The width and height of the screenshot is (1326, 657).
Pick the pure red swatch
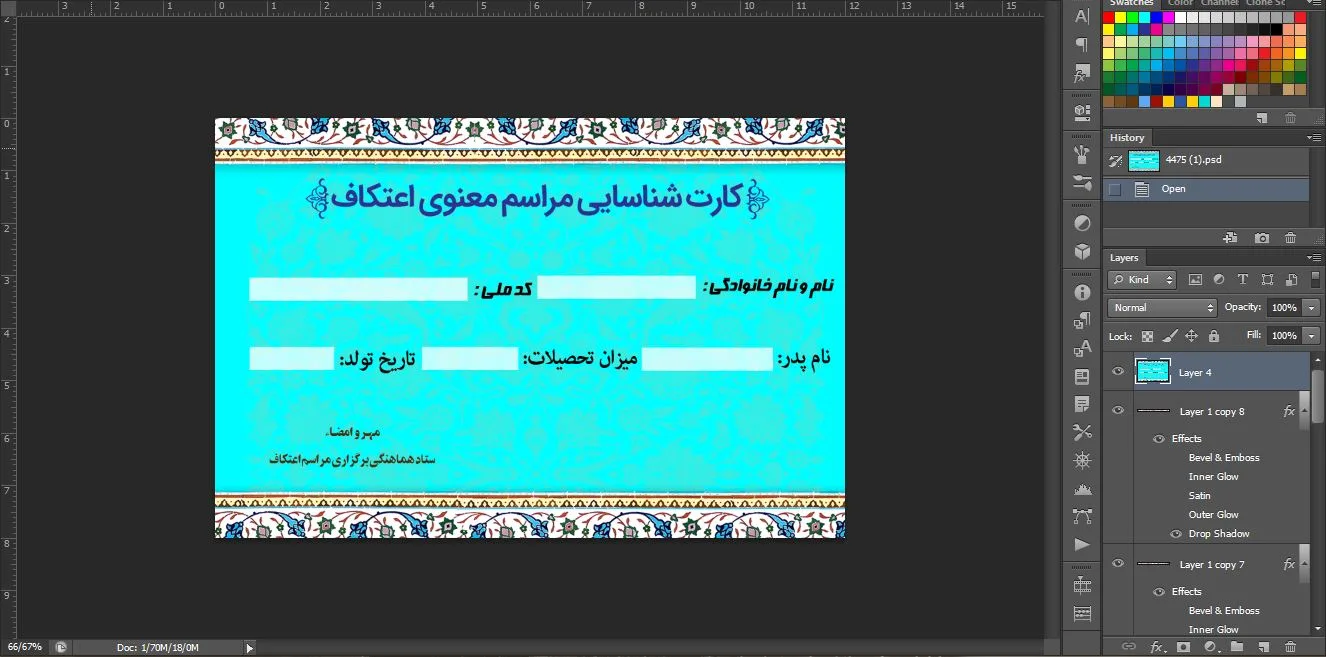[1109, 17]
